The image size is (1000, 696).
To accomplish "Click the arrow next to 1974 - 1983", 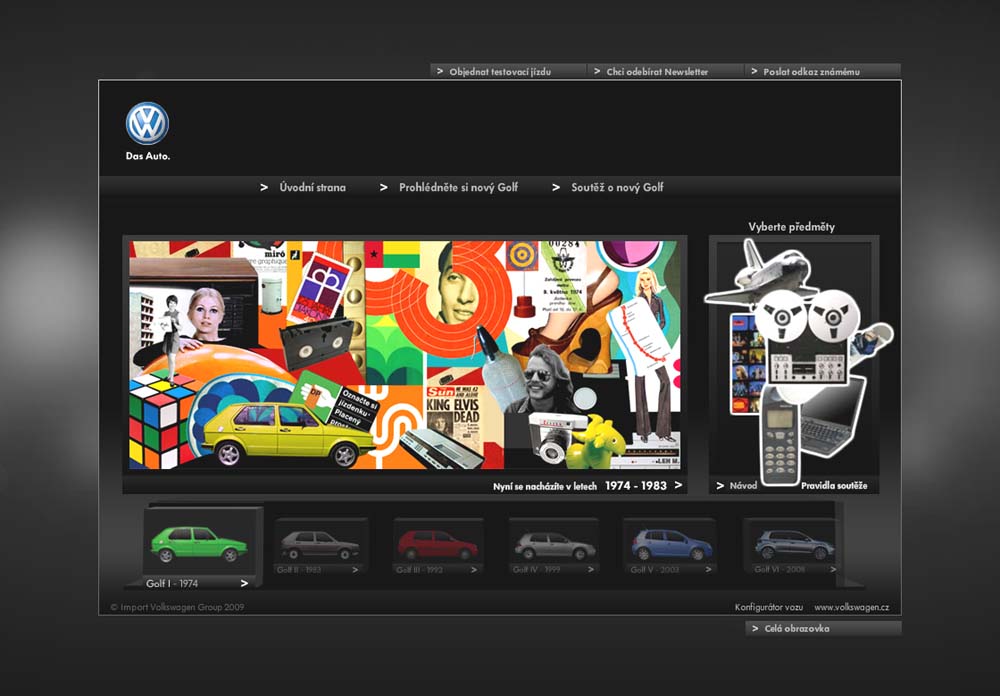I will (679, 485).
